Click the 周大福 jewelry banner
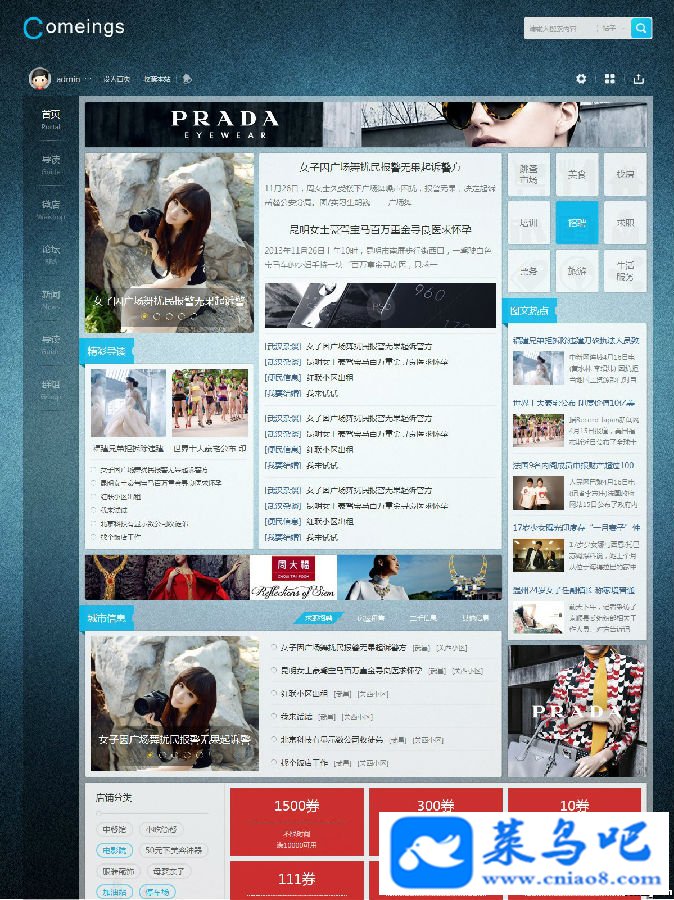 (x=293, y=577)
